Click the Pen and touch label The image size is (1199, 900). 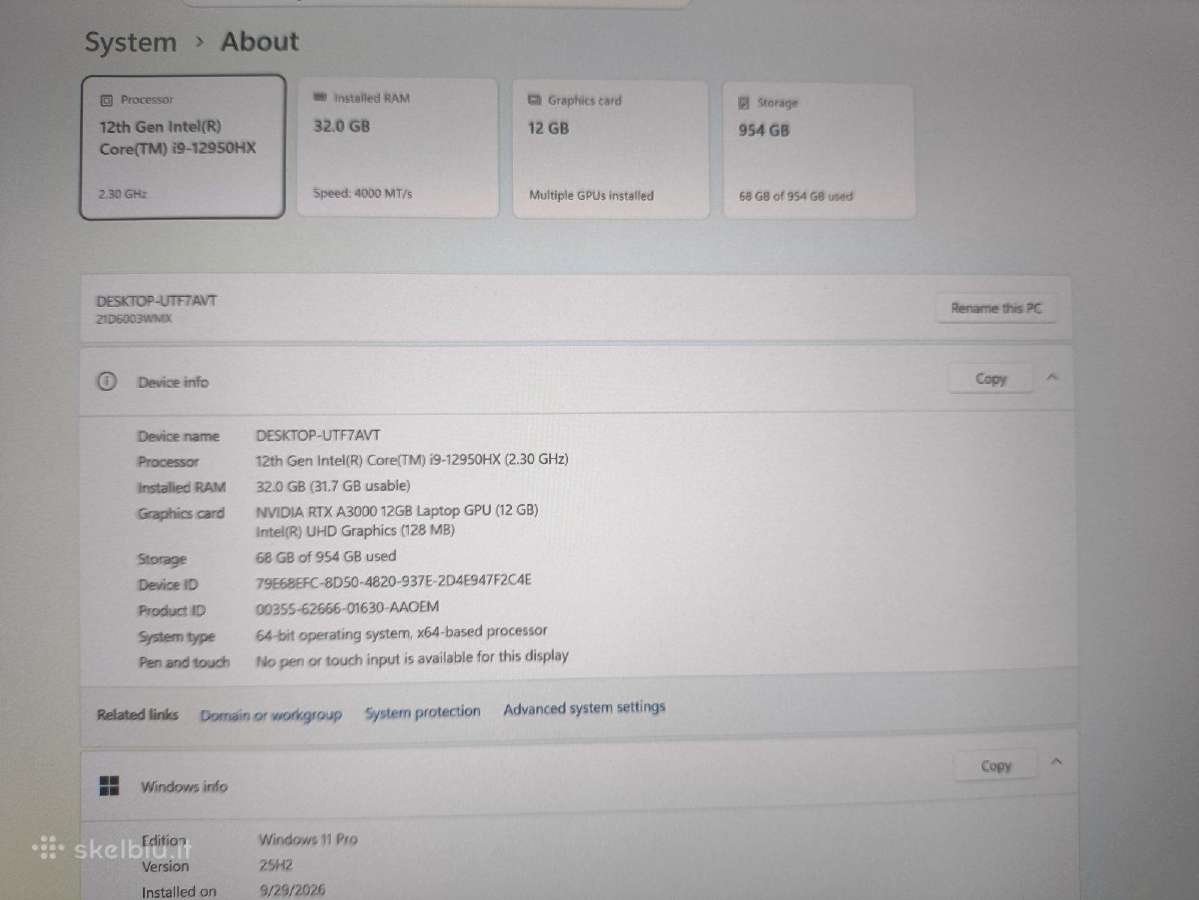pyautogui.click(x=184, y=662)
